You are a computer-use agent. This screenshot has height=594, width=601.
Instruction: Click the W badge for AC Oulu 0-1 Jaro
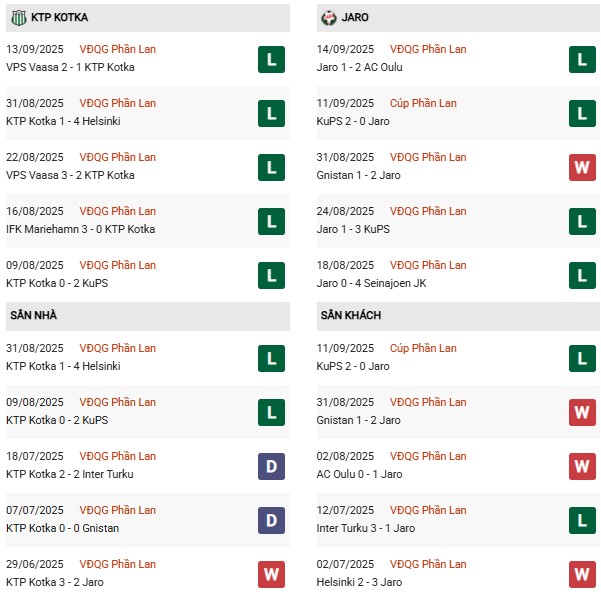[x=582, y=466]
